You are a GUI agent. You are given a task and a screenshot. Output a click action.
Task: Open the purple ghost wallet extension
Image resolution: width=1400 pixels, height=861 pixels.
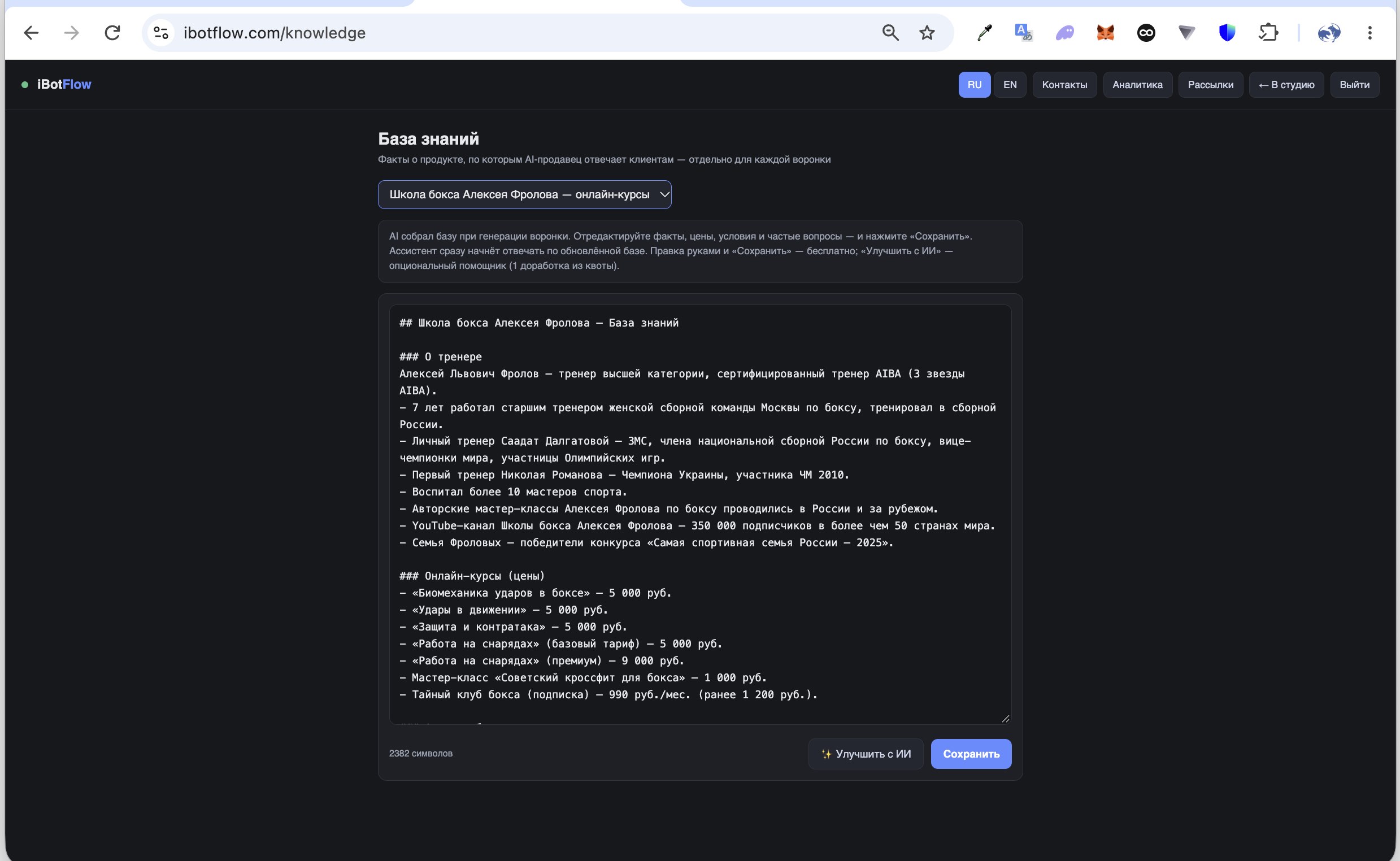coord(1064,33)
